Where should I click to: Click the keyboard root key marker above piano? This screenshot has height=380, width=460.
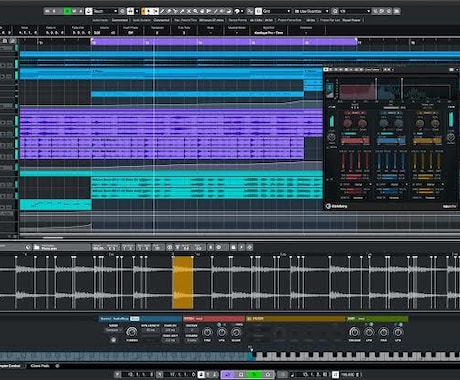(251, 349)
